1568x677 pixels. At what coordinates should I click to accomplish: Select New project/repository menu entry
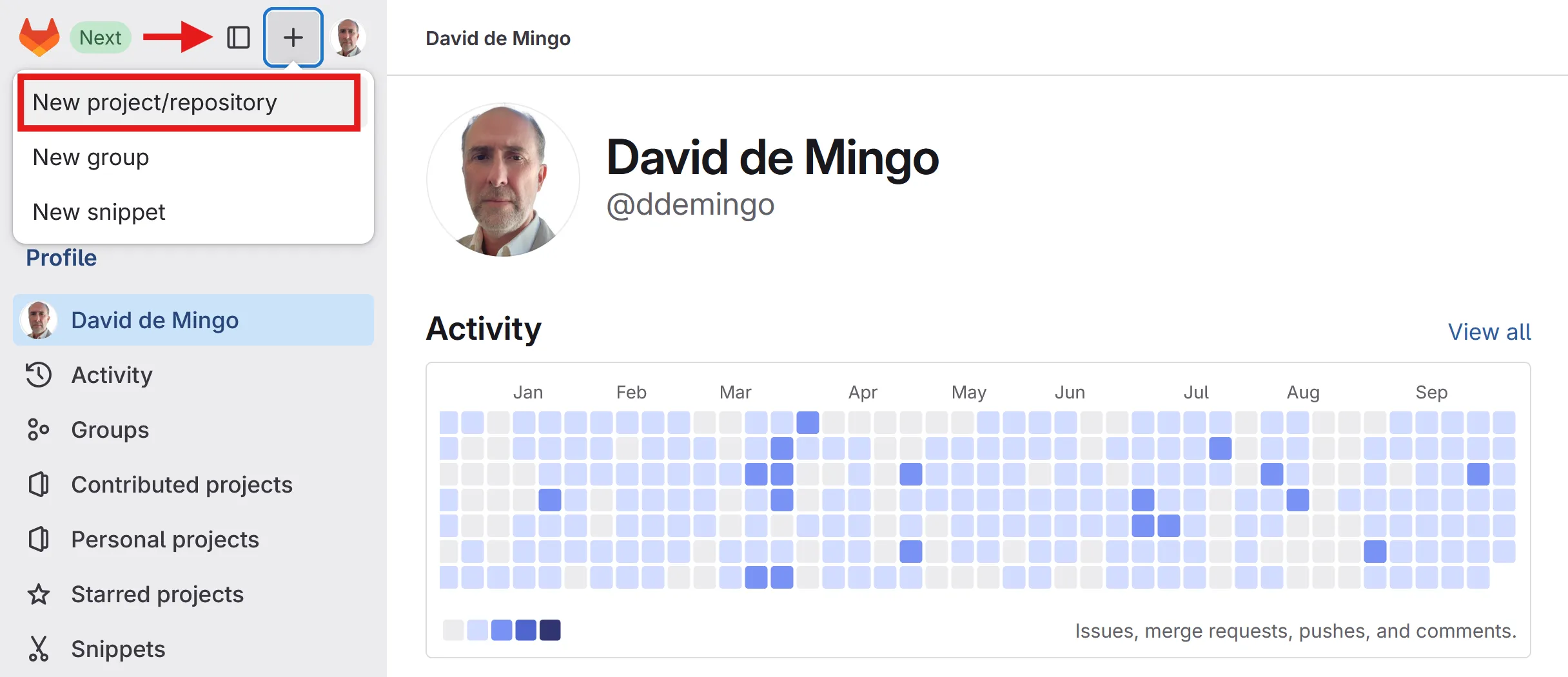tap(155, 103)
